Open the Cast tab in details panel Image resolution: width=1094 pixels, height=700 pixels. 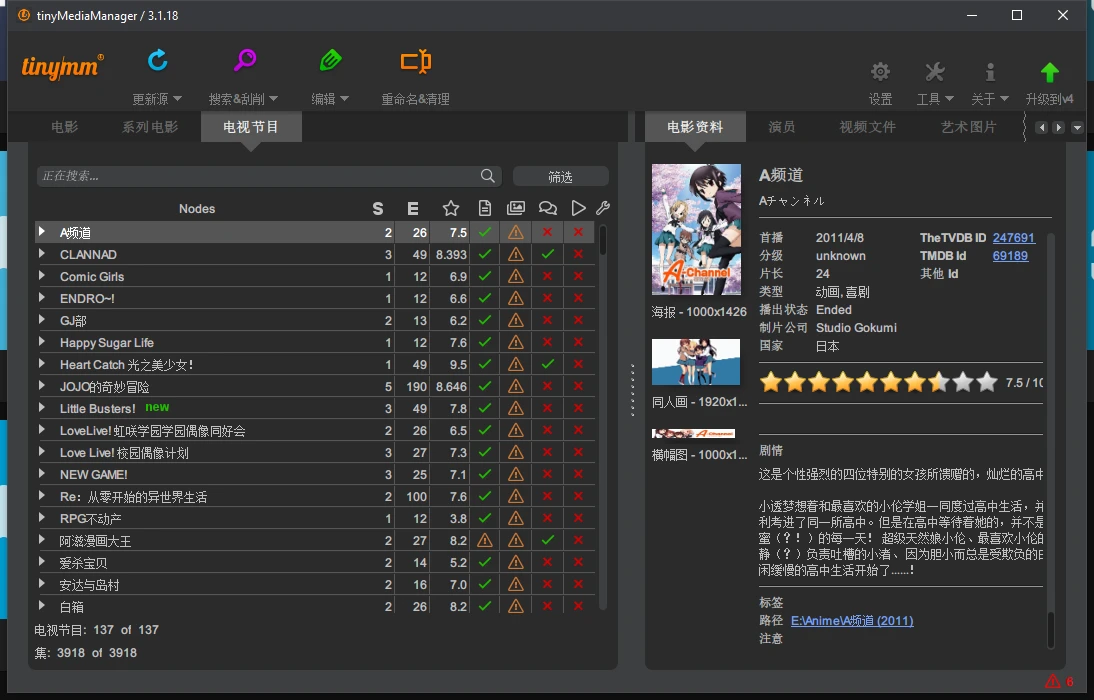coord(782,127)
